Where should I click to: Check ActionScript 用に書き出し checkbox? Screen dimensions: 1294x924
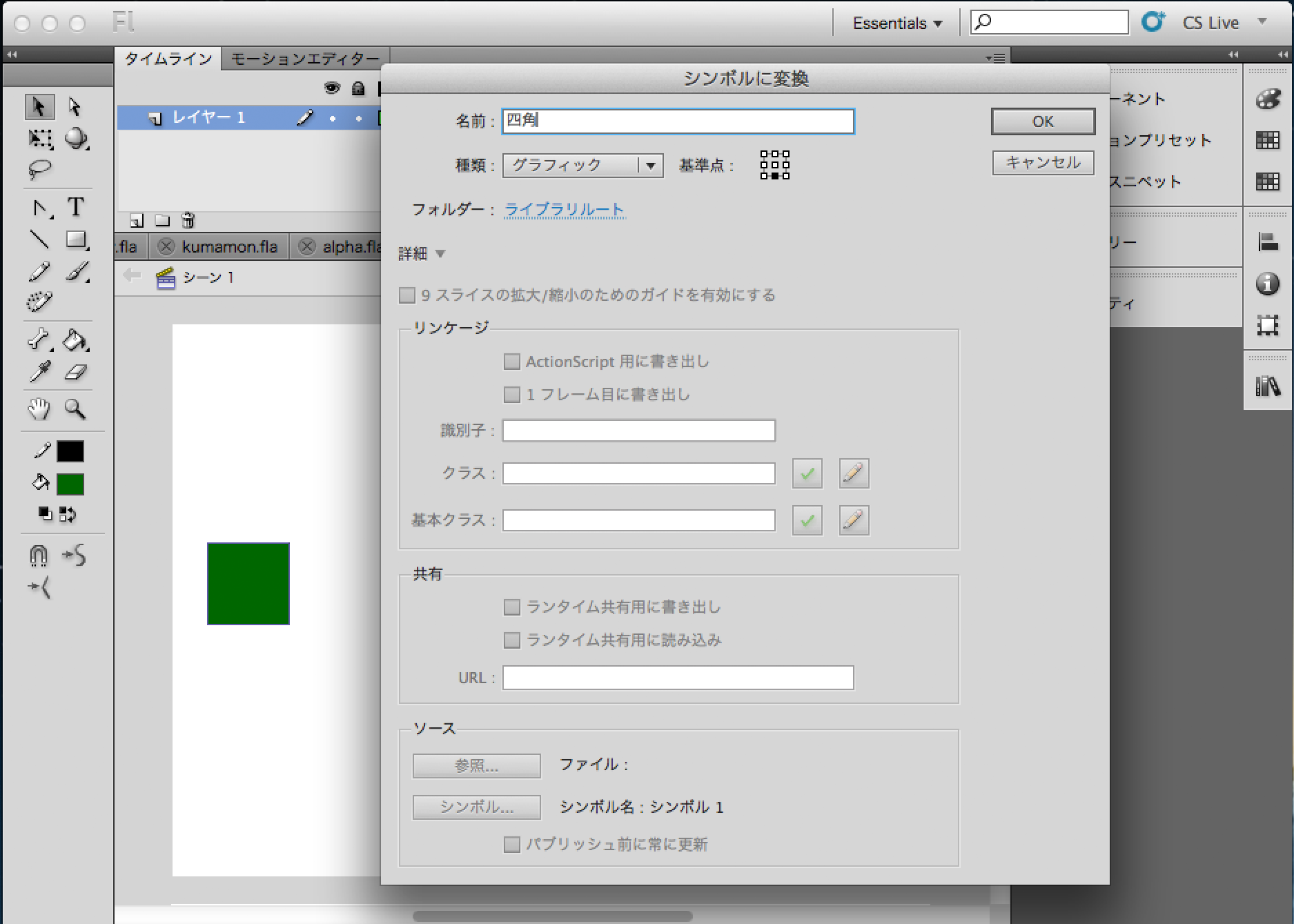[x=511, y=362]
